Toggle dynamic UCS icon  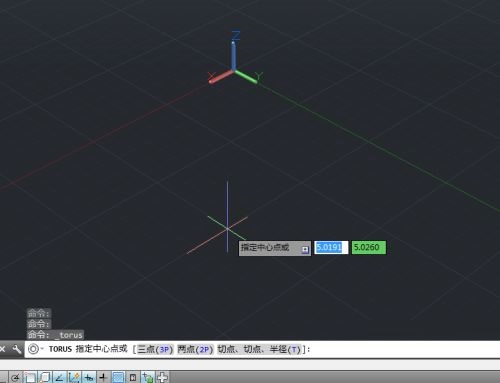click(74, 378)
